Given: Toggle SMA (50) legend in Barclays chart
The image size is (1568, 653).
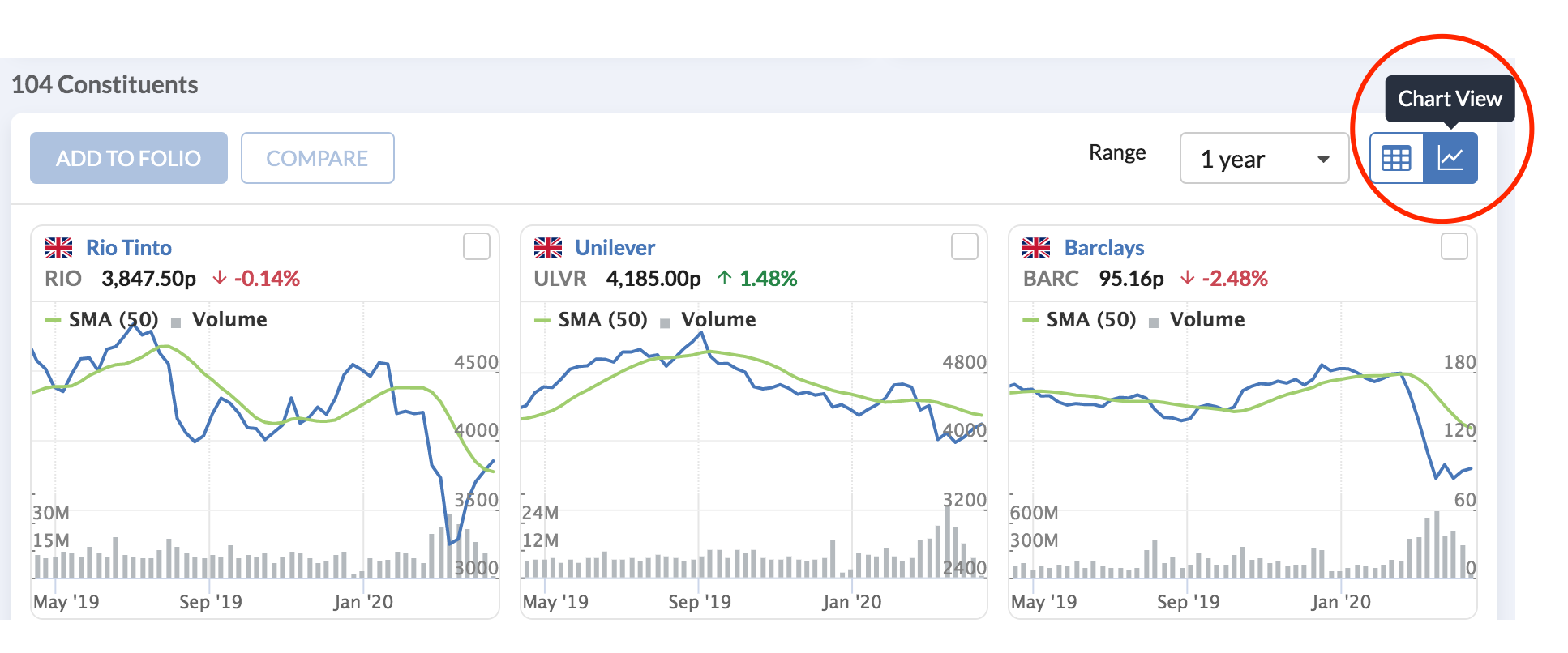Looking at the screenshot, I should pyautogui.click(x=1080, y=320).
